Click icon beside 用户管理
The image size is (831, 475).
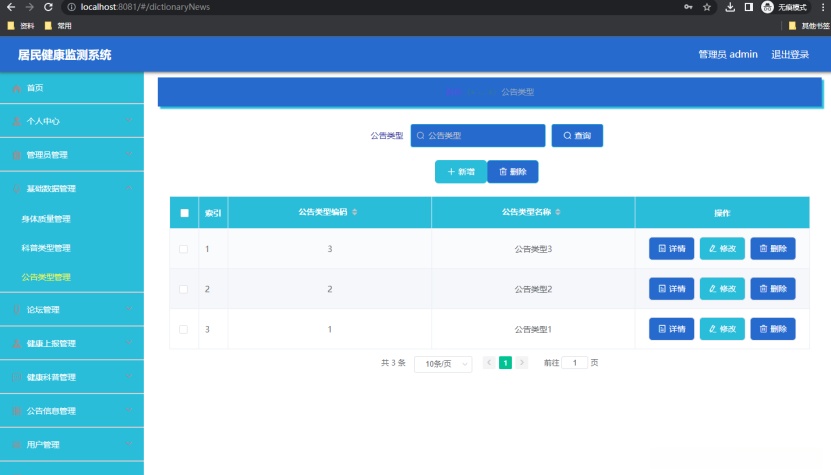coord(17,444)
